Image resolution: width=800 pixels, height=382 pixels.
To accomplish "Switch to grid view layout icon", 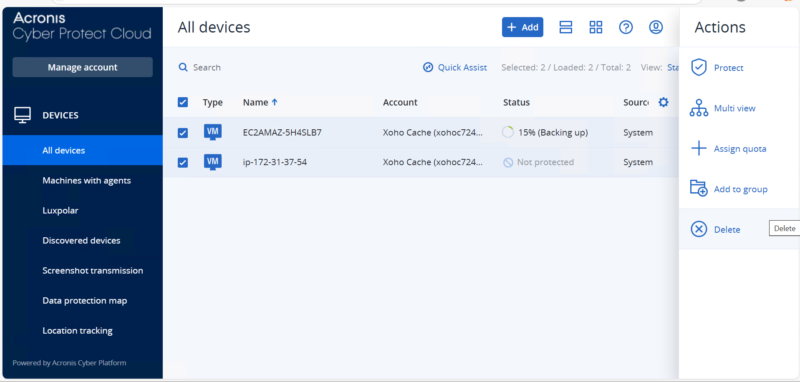I will [596, 28].
